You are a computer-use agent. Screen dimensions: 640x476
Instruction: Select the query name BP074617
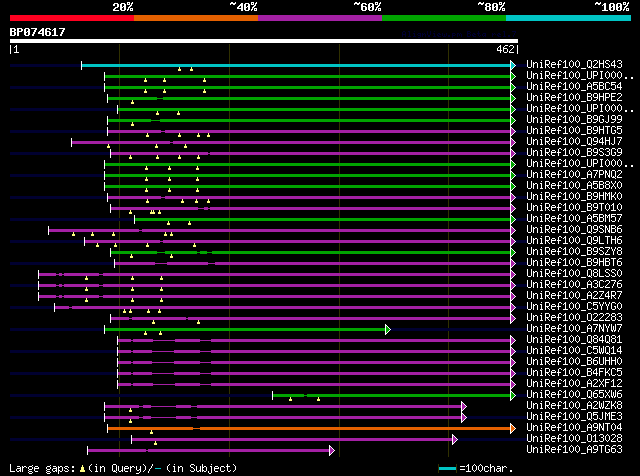37,32
